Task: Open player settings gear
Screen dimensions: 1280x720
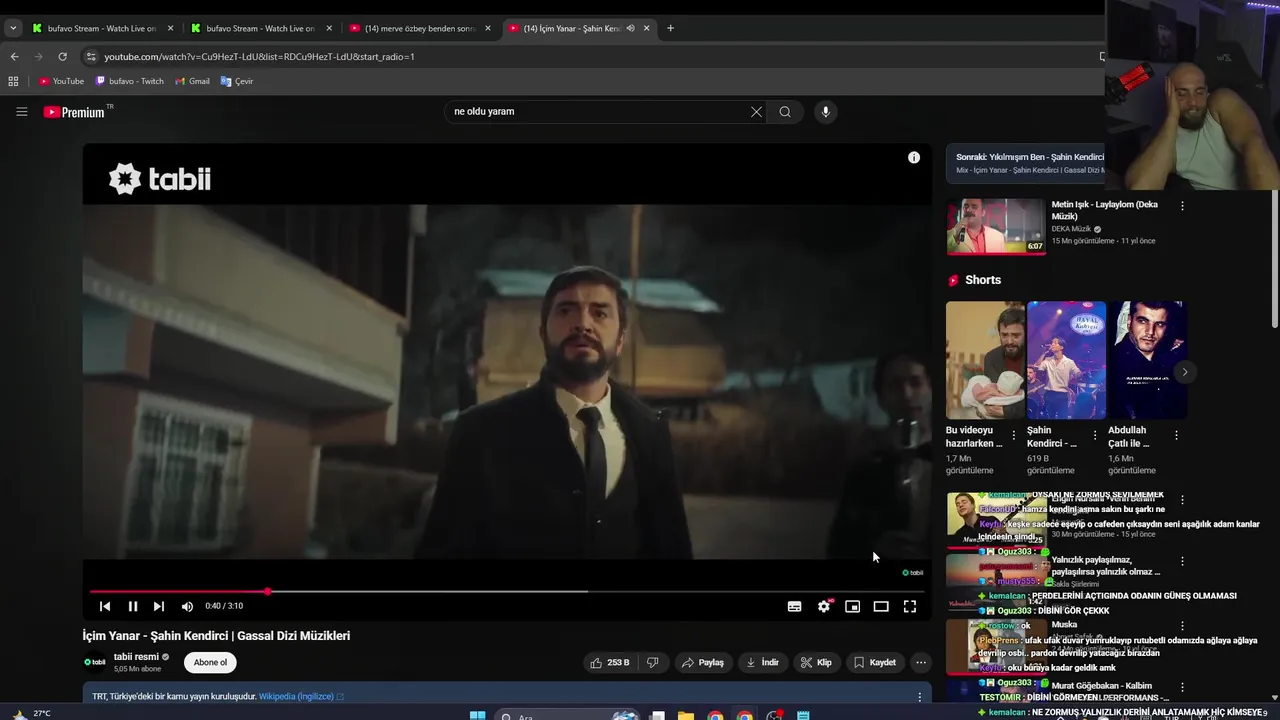Action: pos(823,606)
